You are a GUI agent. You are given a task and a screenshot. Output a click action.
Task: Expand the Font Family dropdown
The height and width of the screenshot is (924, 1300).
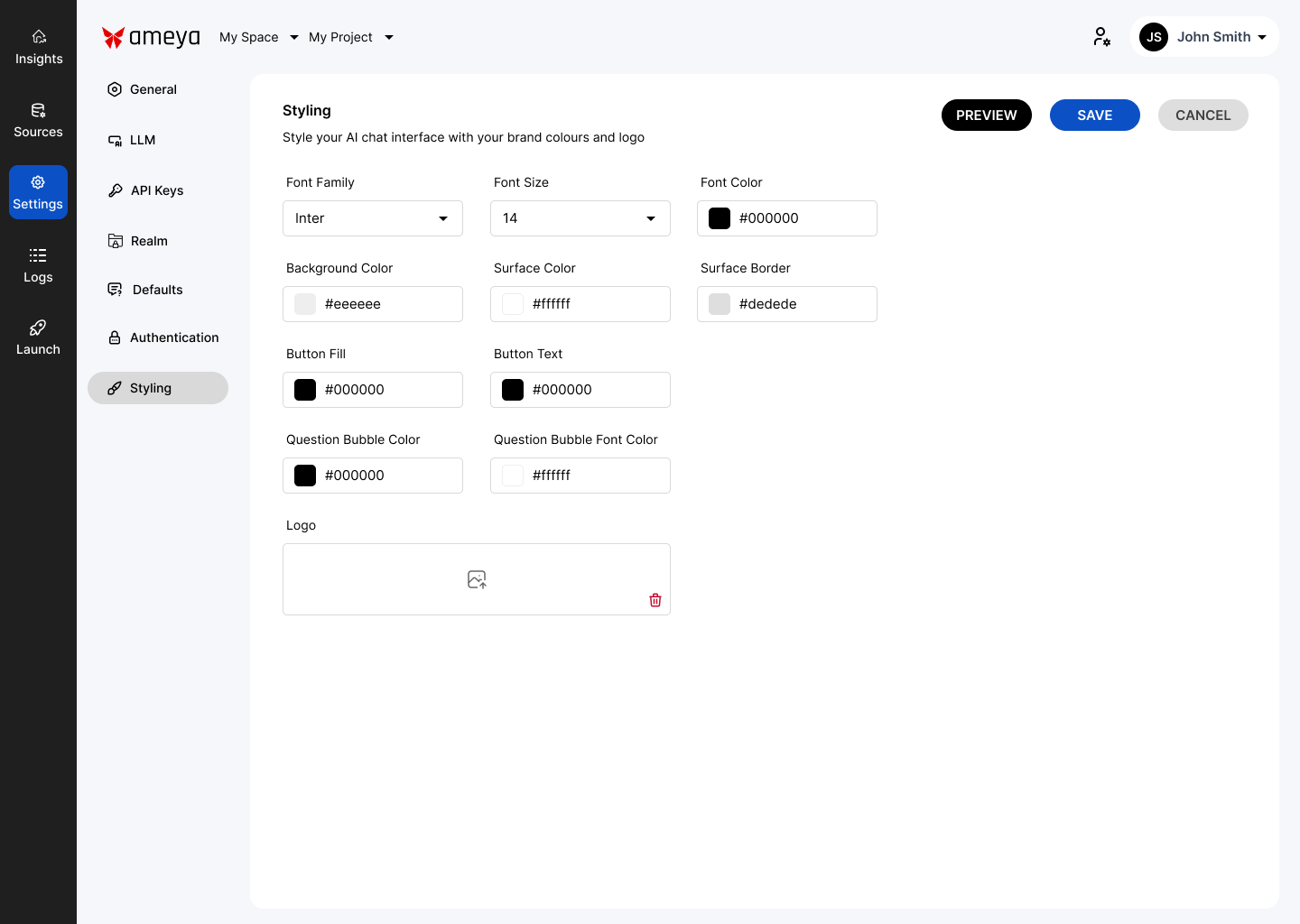(x=372, y=218)
